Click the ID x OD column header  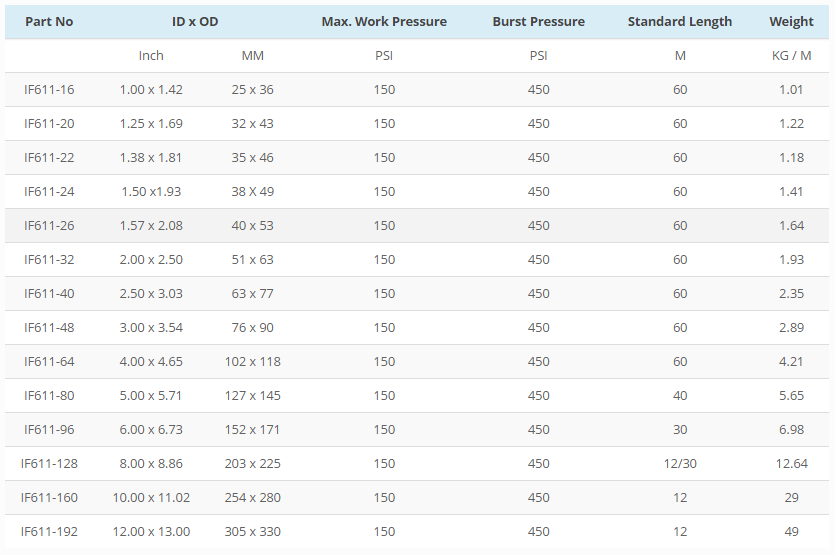[195, 21]
